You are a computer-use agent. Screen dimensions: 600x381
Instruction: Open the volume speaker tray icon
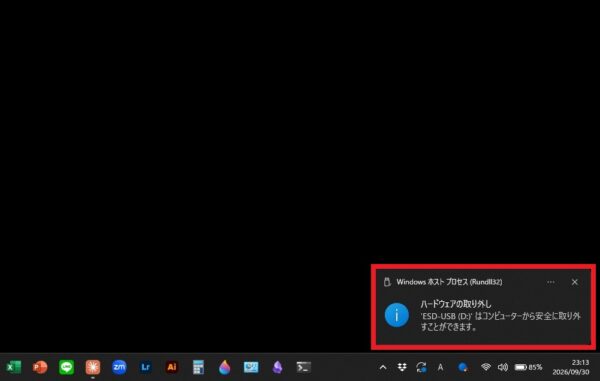[x=503, y=367]
